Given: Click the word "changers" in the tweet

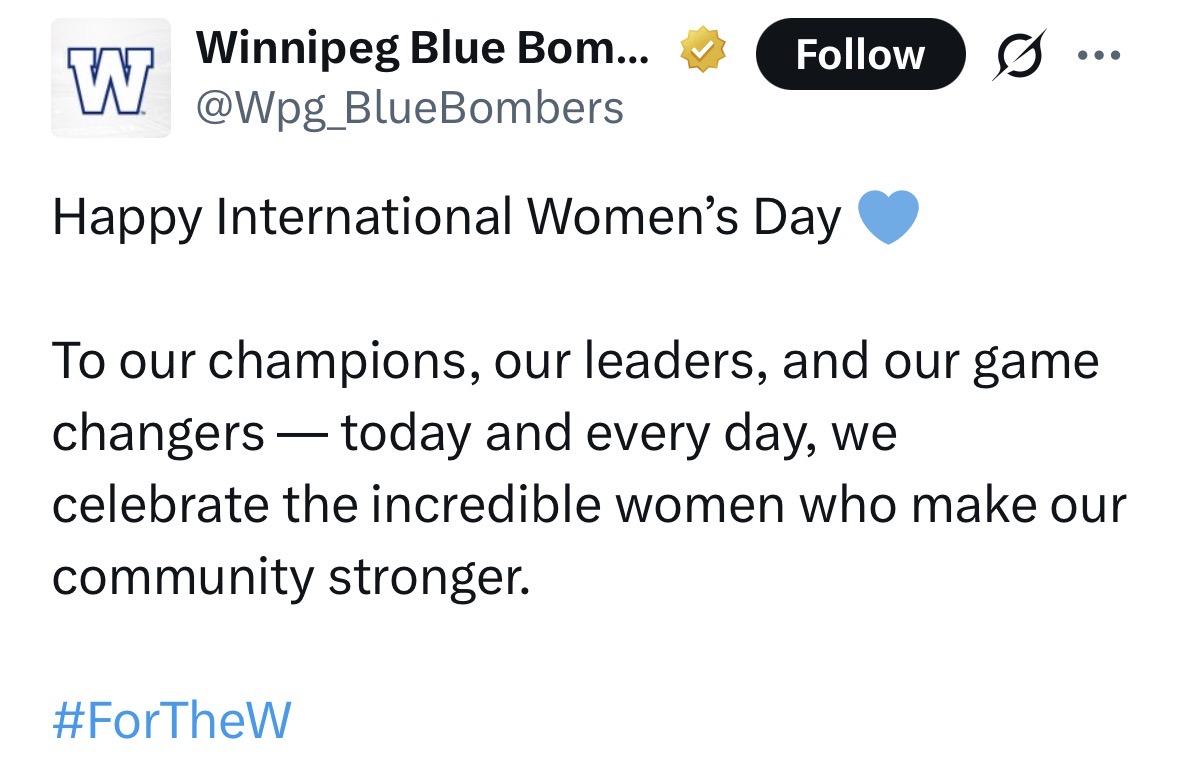Looking at the screenshot, I should click(159, 434).
